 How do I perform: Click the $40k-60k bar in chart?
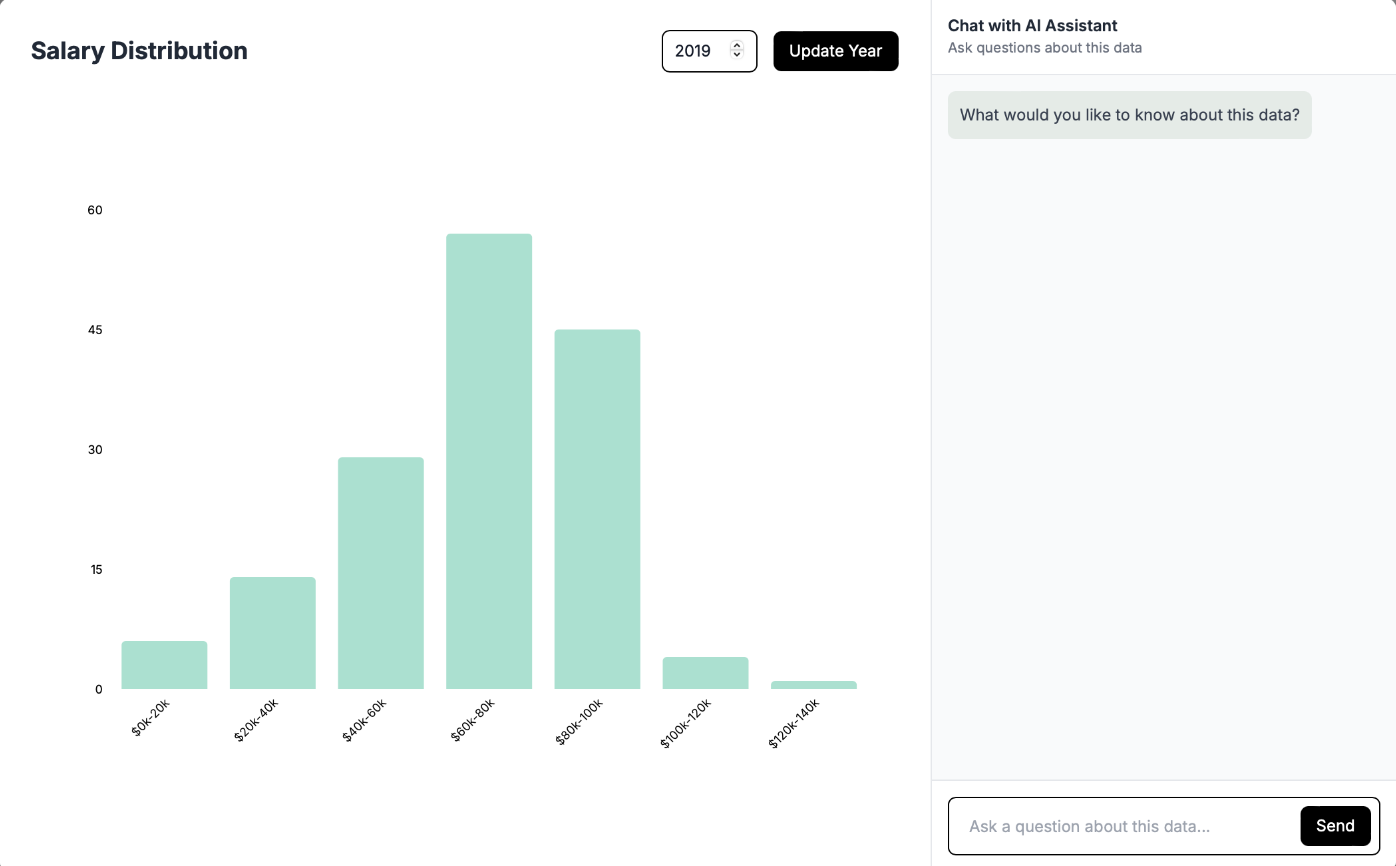pos(381,573)
